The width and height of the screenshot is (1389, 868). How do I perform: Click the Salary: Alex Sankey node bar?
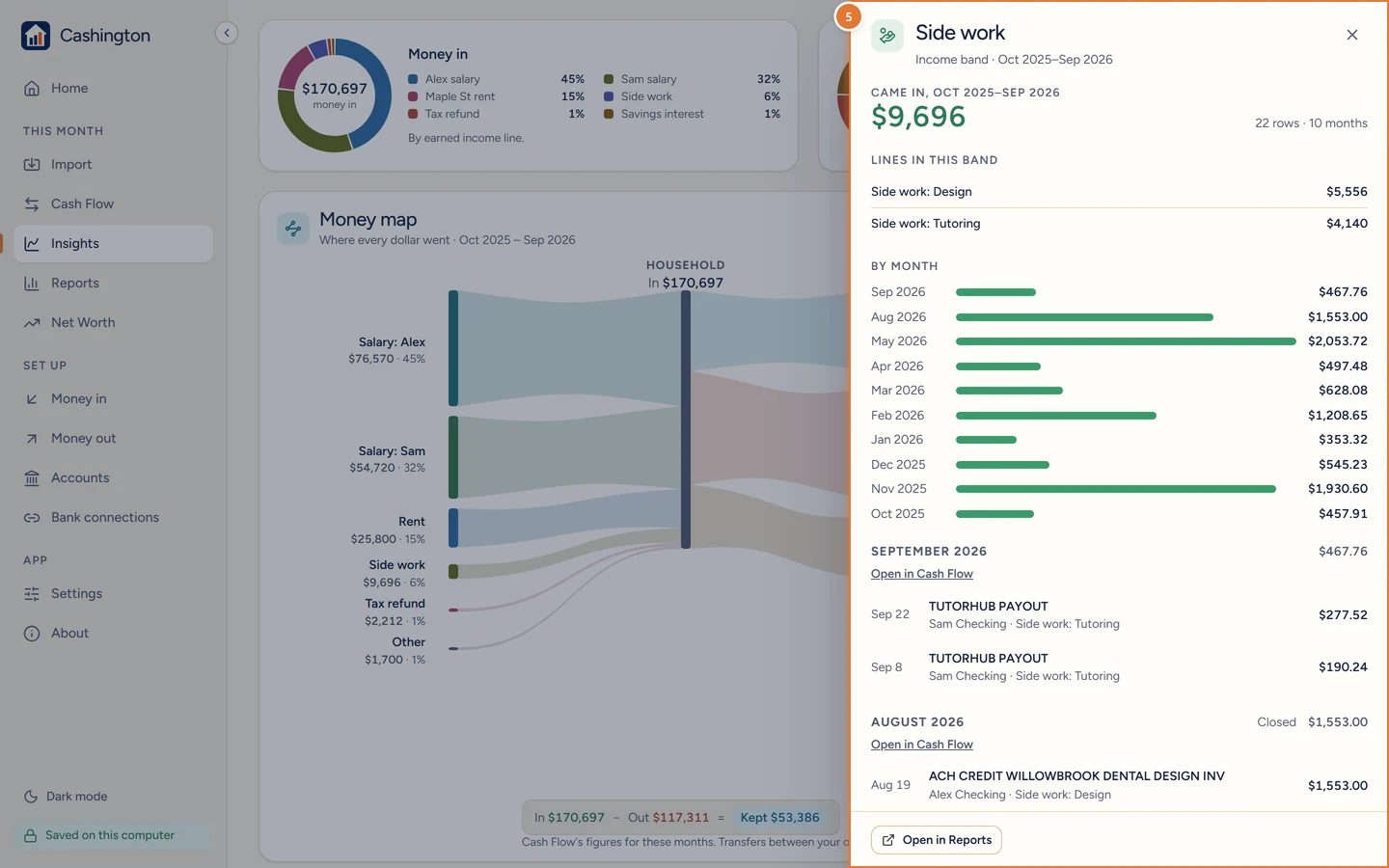(453, 348)
